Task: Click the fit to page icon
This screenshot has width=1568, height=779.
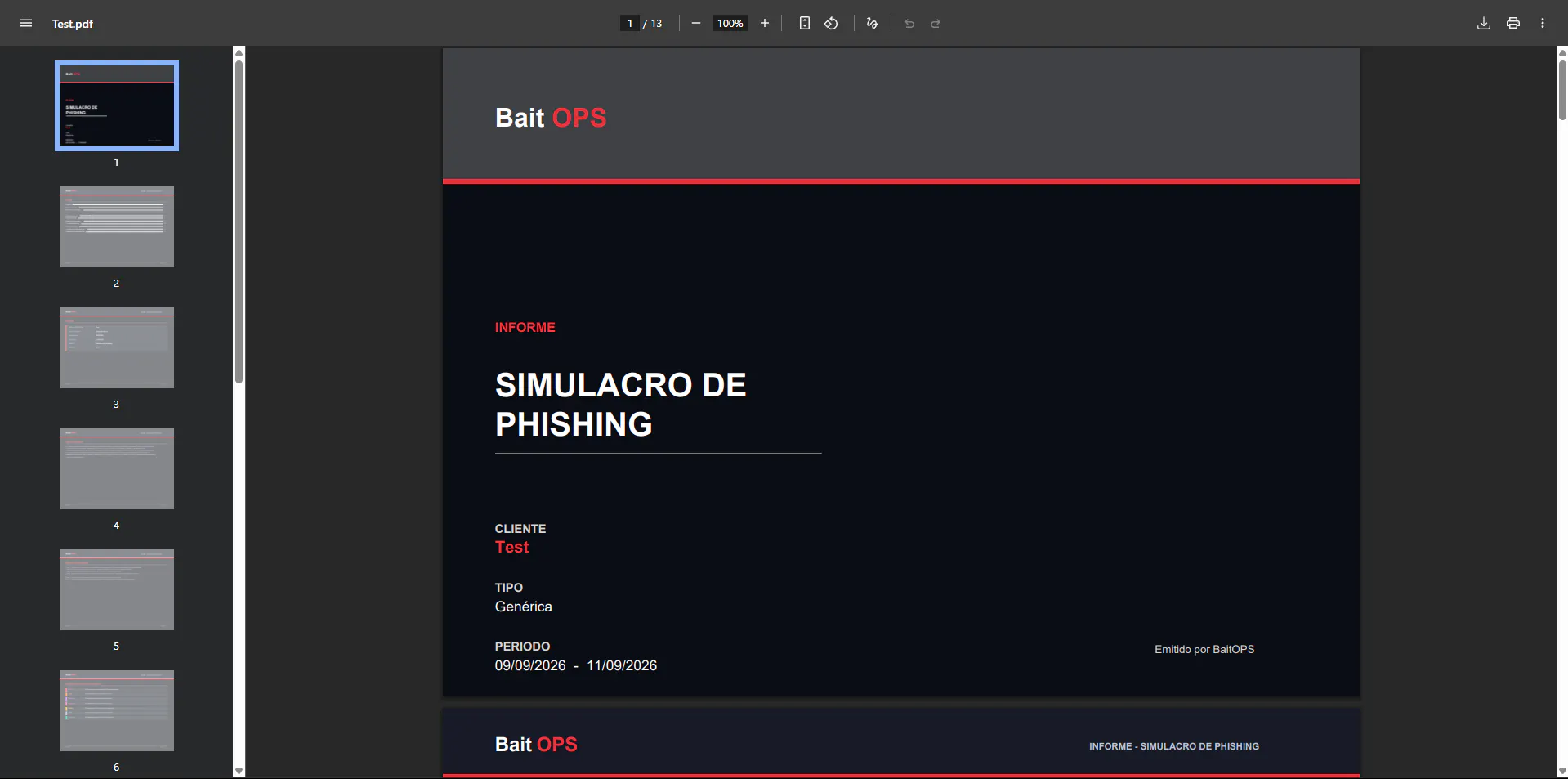Action: click(805, 23)
